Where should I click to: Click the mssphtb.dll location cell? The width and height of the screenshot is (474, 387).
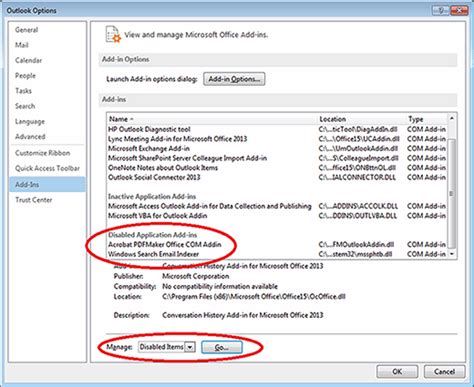click(x=356, y=254)
